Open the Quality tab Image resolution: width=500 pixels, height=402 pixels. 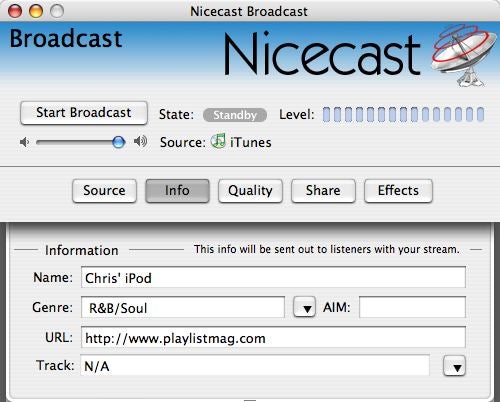click(250, 191)
